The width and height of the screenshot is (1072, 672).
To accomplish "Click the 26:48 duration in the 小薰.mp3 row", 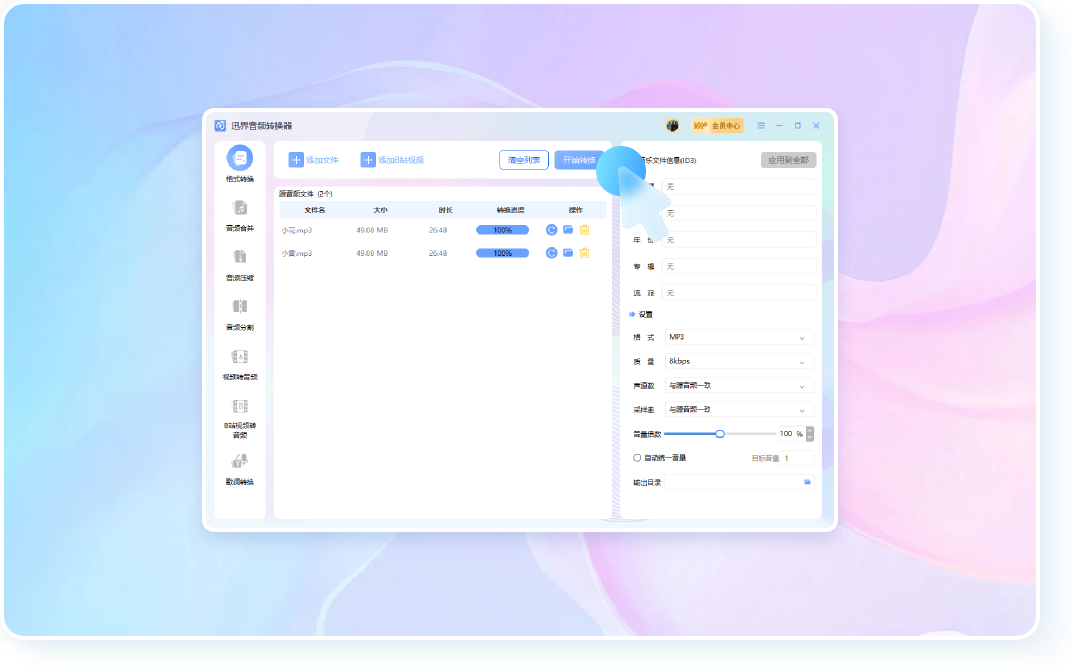I will tap(438, 254).
